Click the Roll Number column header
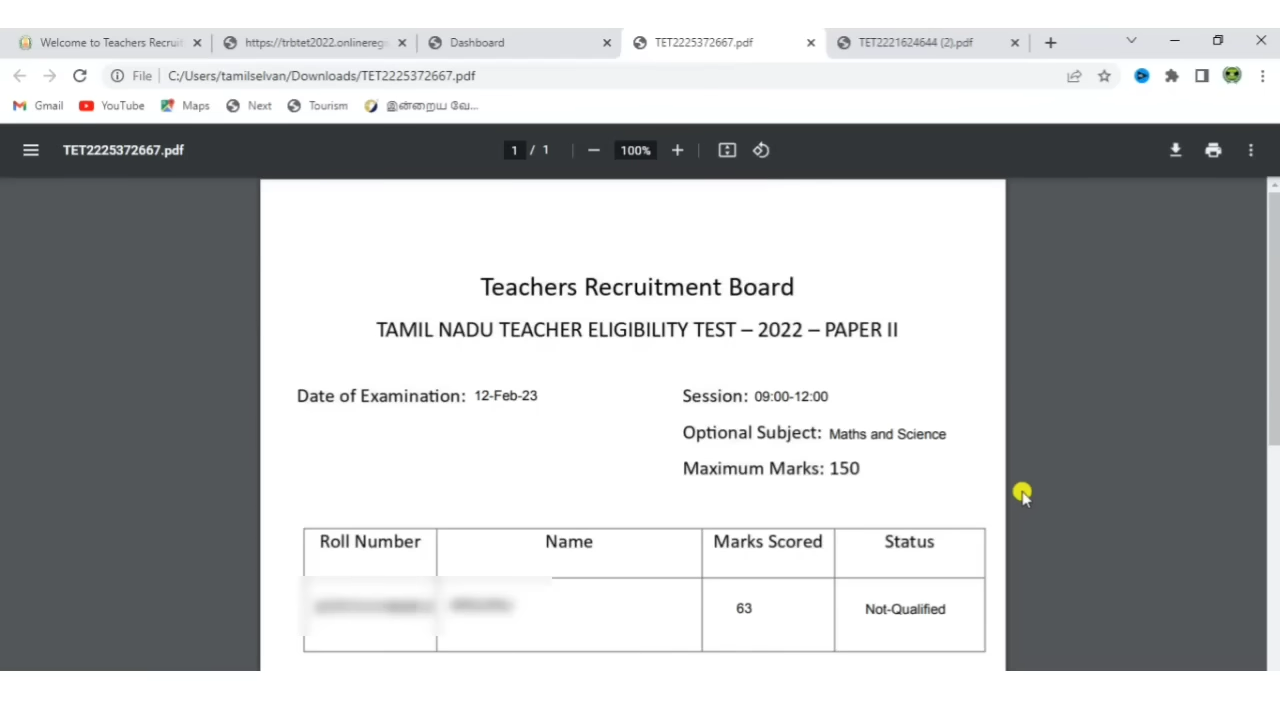The width and height of the screenshot is (1280, 720). pos(370,542)
